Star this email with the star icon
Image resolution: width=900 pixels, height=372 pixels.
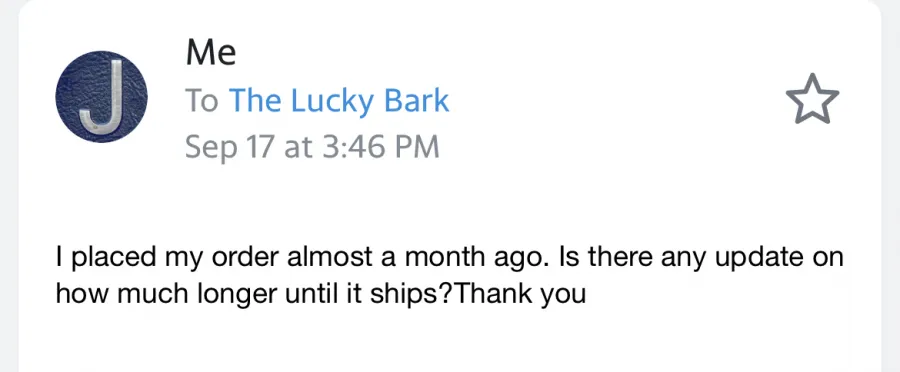pyautogui.click(x=812, y=99)
